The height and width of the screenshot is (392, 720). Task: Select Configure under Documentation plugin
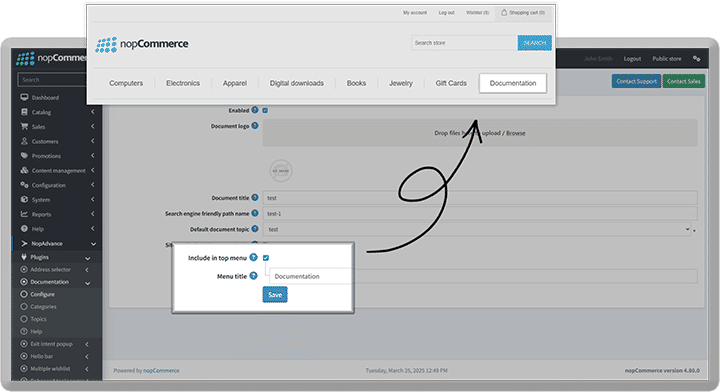(42, 294)
